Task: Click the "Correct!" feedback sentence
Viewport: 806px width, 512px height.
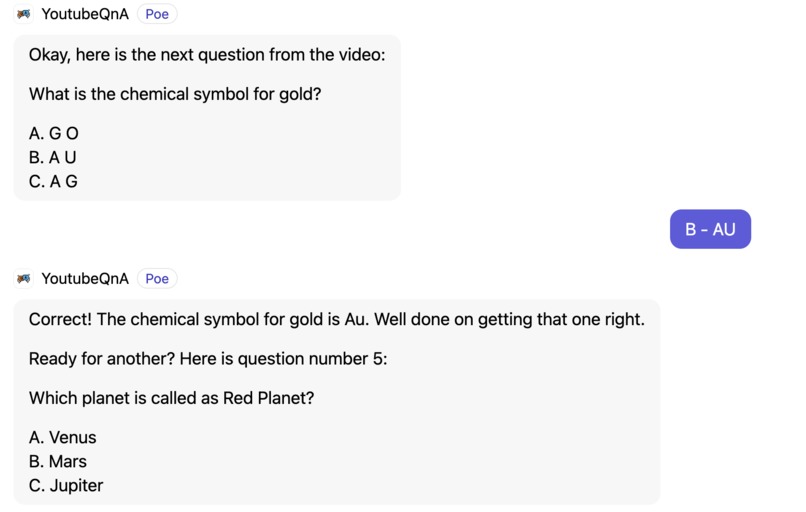Action: [336, 319]
